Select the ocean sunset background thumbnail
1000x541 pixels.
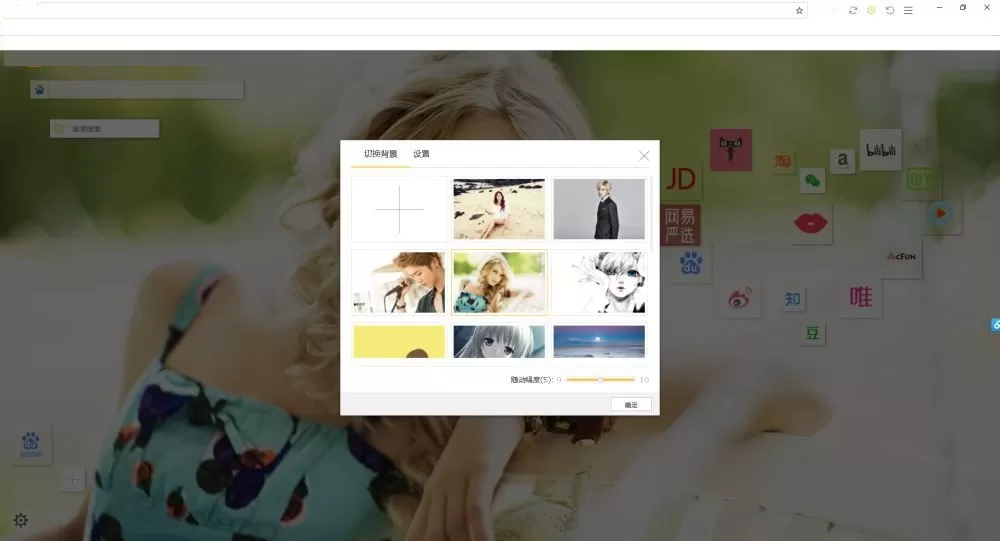[599, 341]
